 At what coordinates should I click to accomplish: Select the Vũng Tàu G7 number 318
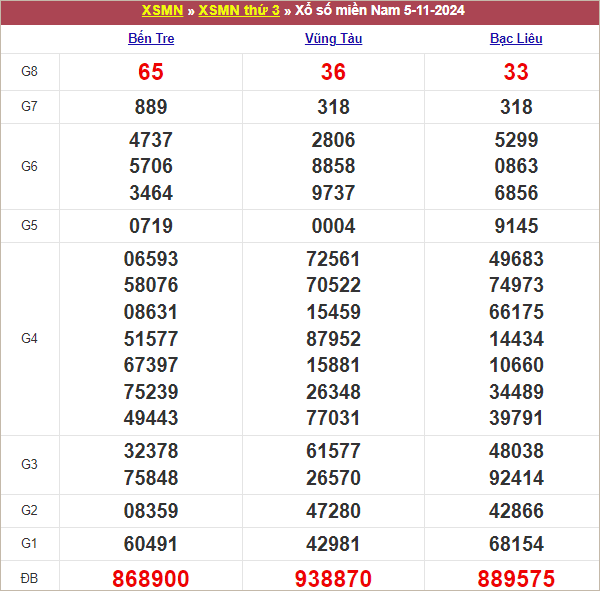coord(333,107)
